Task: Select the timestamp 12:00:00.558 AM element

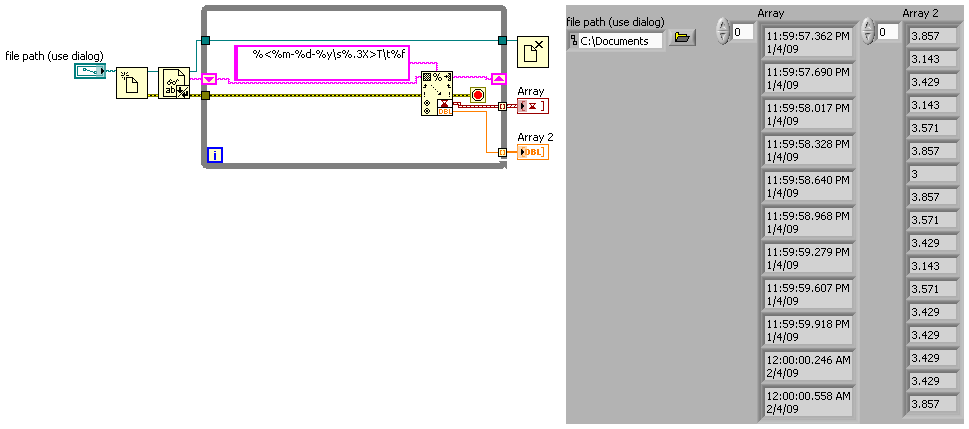Action: (x=808, y=402)
